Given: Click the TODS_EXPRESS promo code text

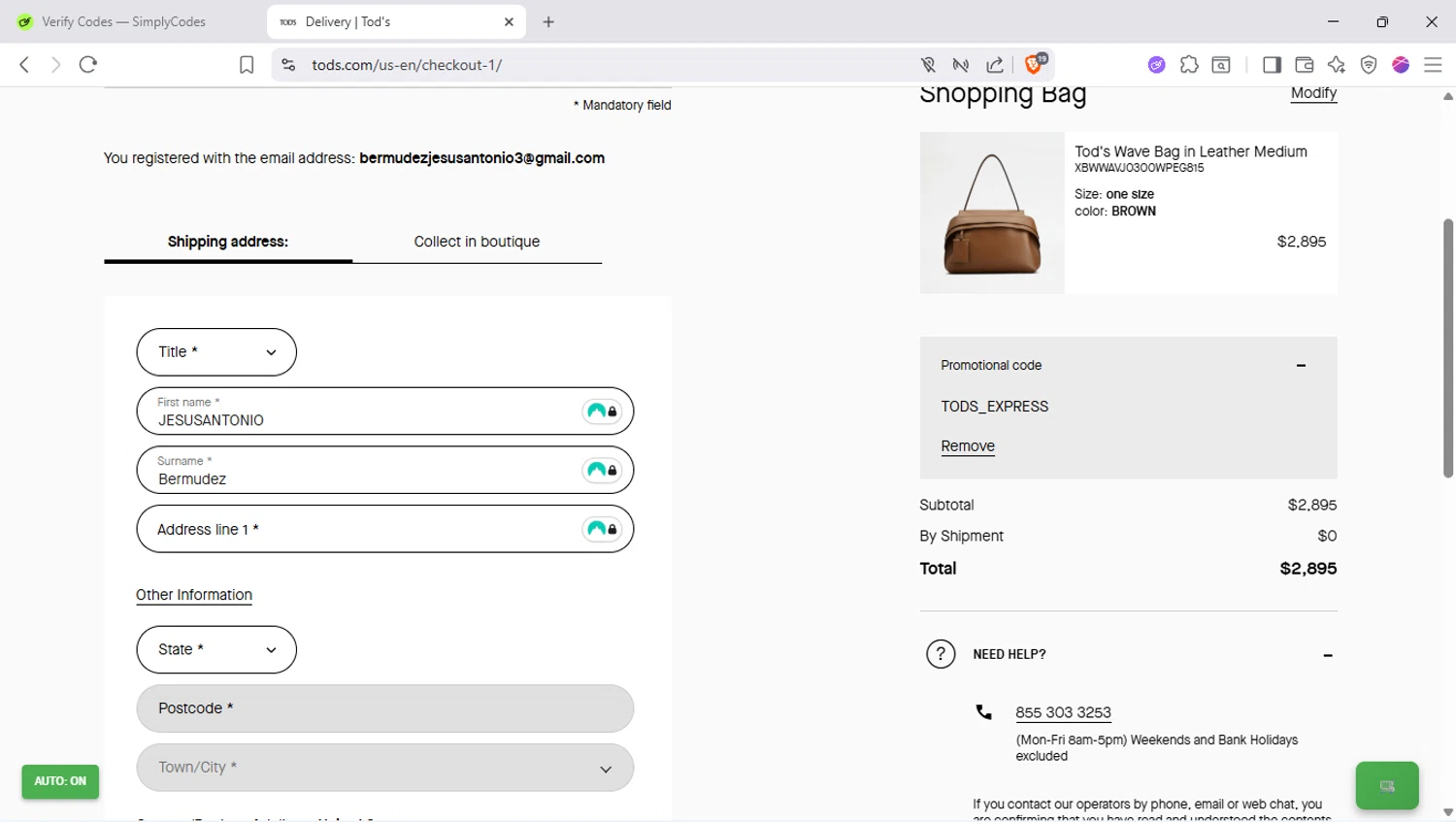Looking at the screenshot, I should click(995, 407).
